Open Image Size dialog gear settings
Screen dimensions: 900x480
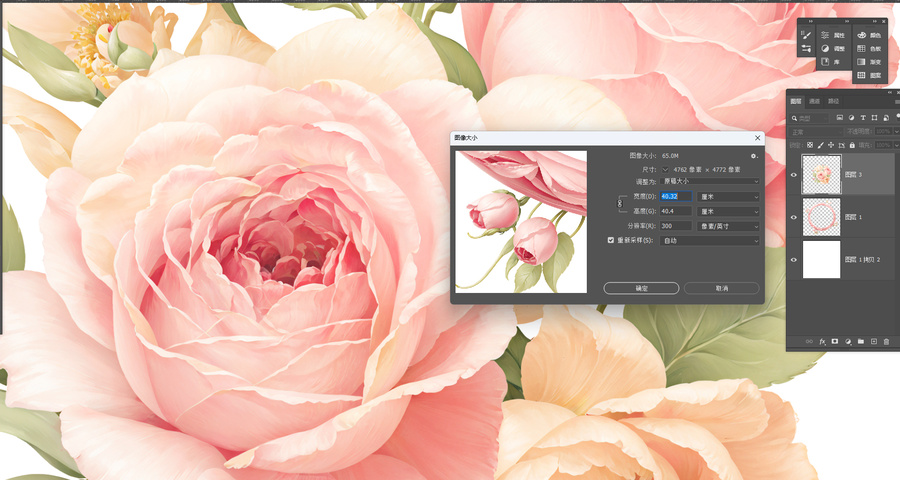[754, 156]
